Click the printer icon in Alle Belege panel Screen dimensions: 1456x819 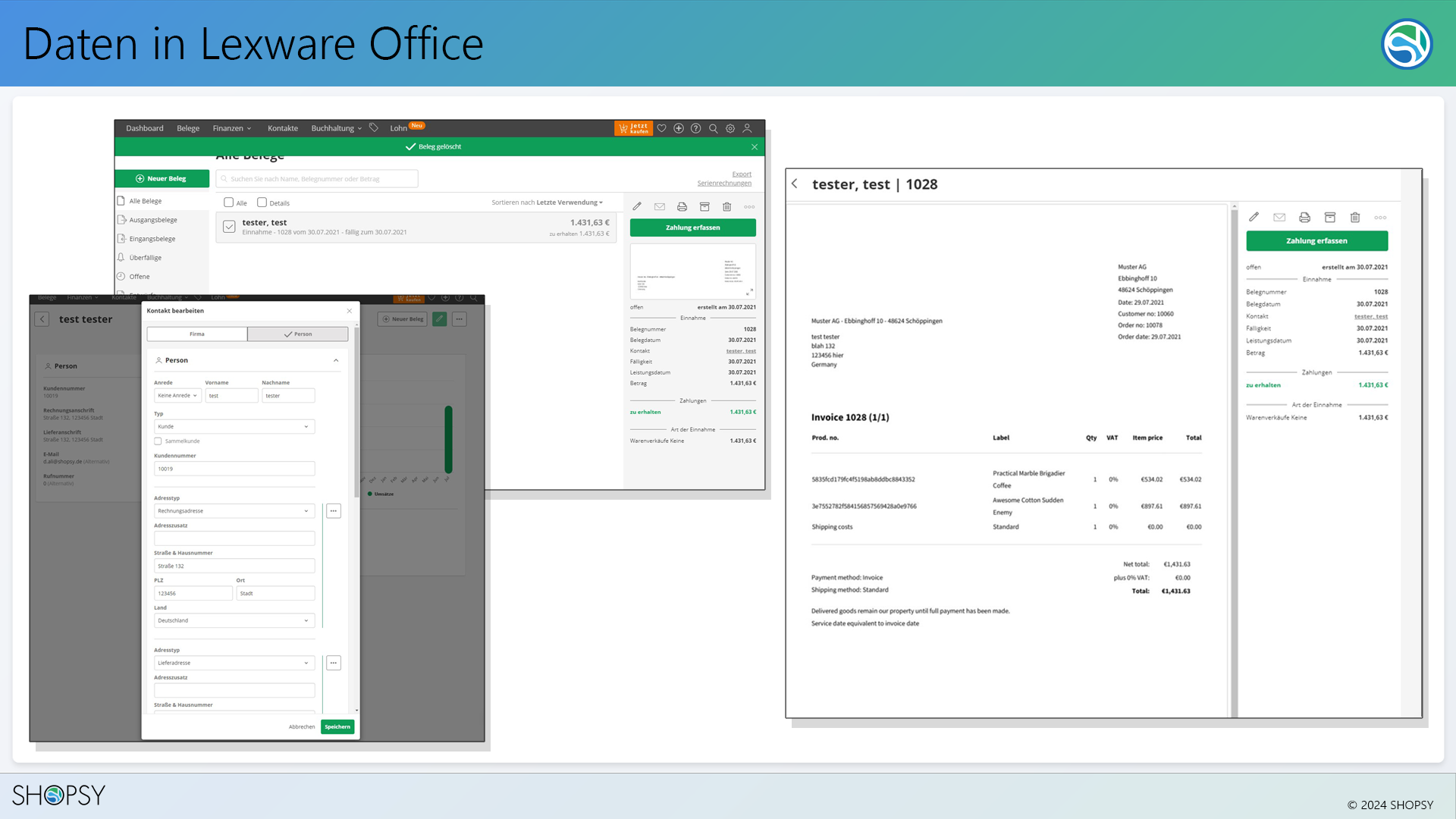682,206
